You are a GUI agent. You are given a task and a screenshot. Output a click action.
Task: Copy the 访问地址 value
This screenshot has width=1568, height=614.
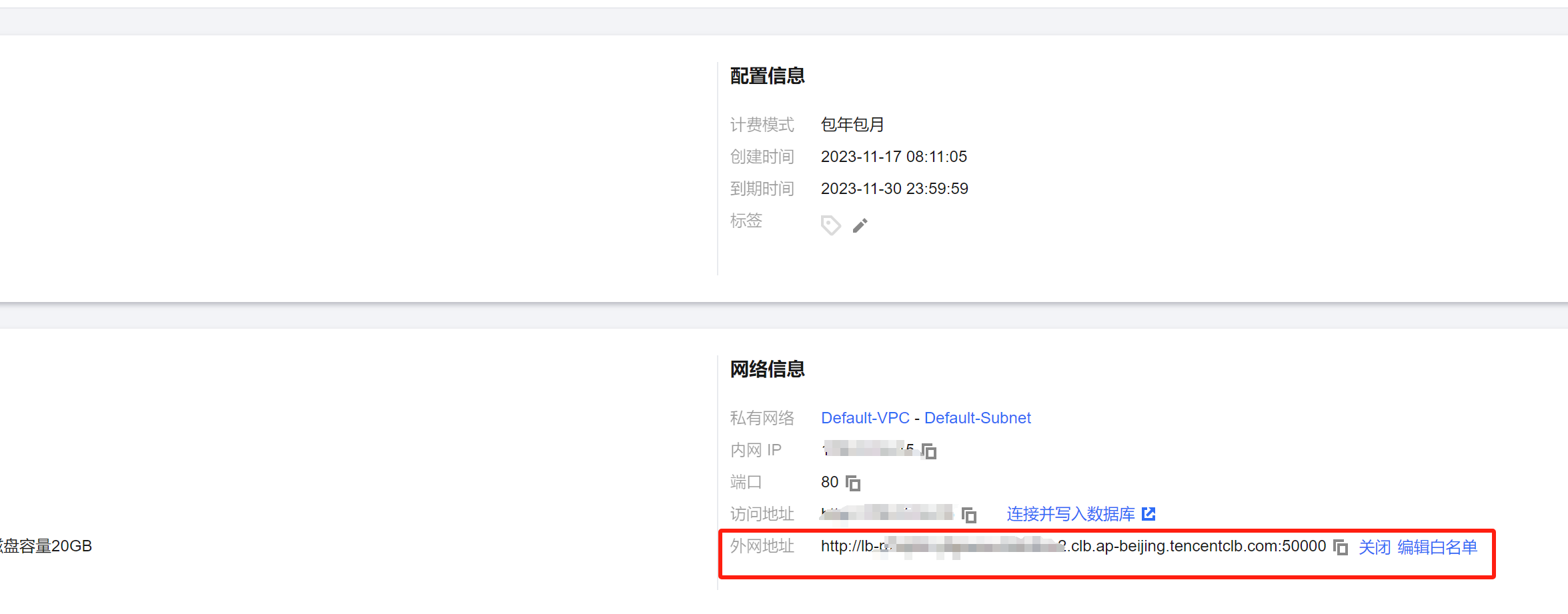click(969, 515)
